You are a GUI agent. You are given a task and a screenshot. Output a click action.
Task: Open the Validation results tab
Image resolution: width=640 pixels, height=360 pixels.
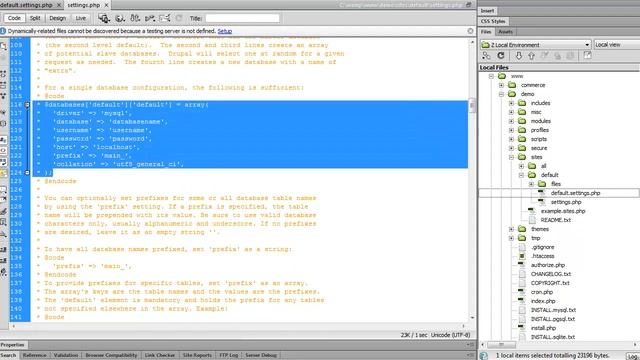point(66,356)
